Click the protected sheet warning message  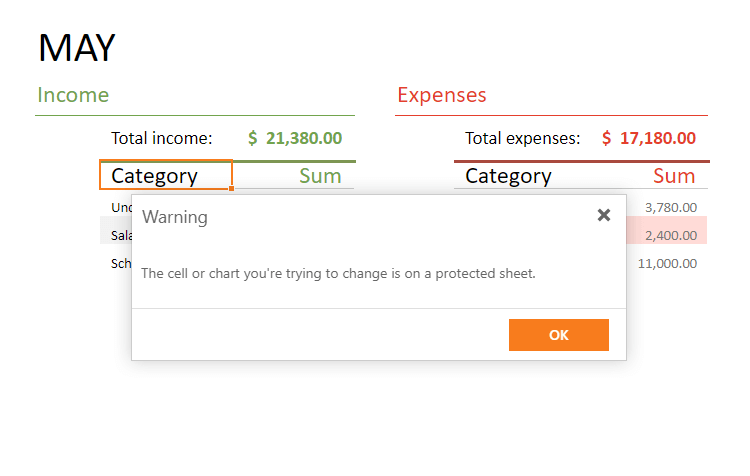[339, 273]
